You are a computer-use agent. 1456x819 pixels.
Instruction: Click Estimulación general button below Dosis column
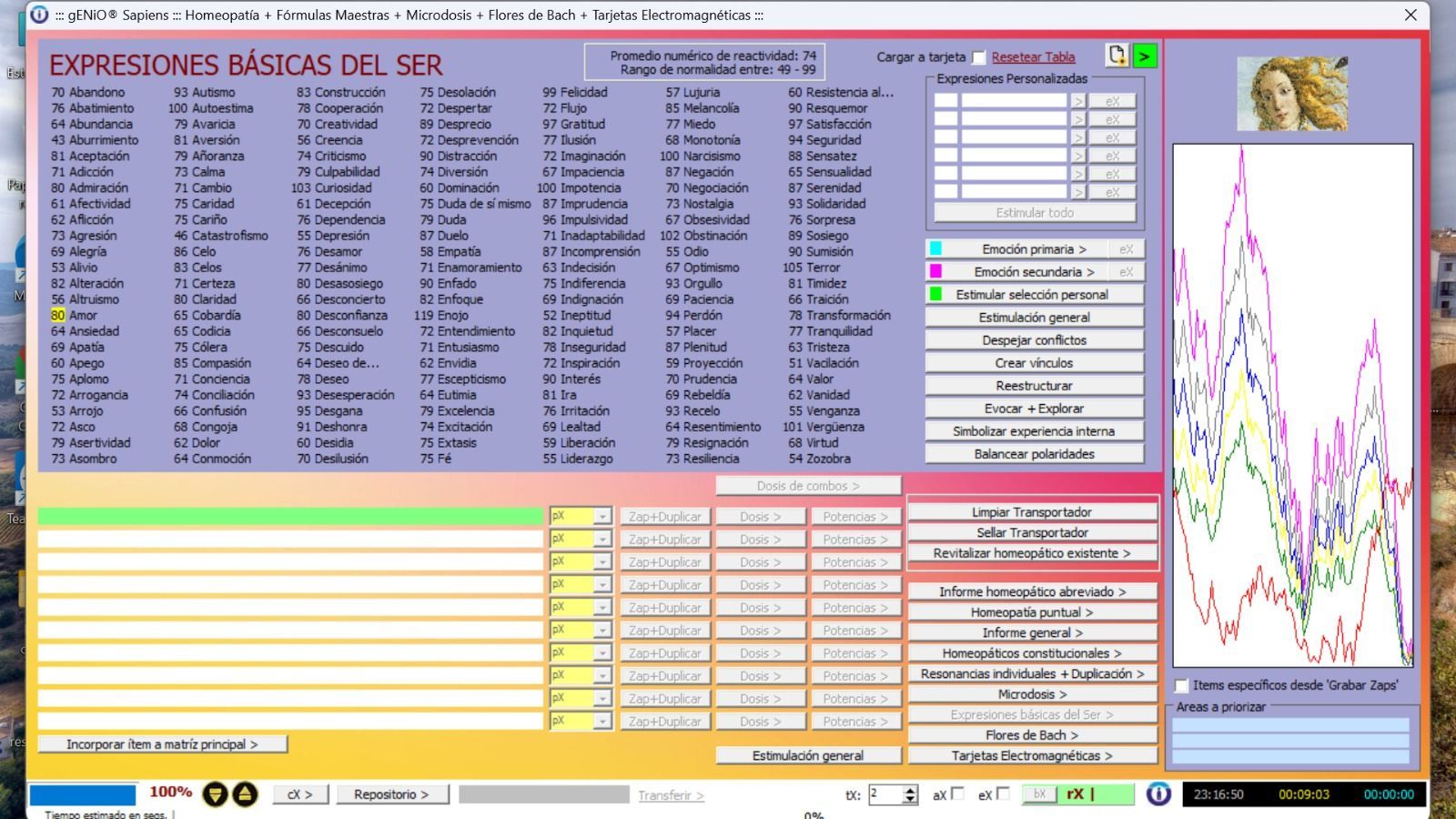[808, 755]
